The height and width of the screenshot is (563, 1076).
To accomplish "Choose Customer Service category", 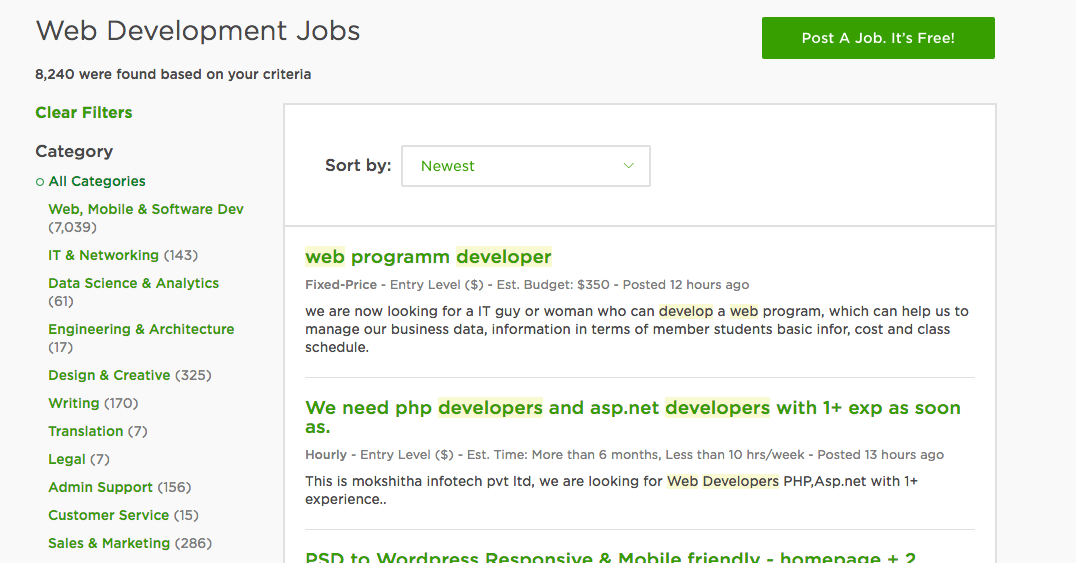I will pyautogui.click(x=108, y=516).
